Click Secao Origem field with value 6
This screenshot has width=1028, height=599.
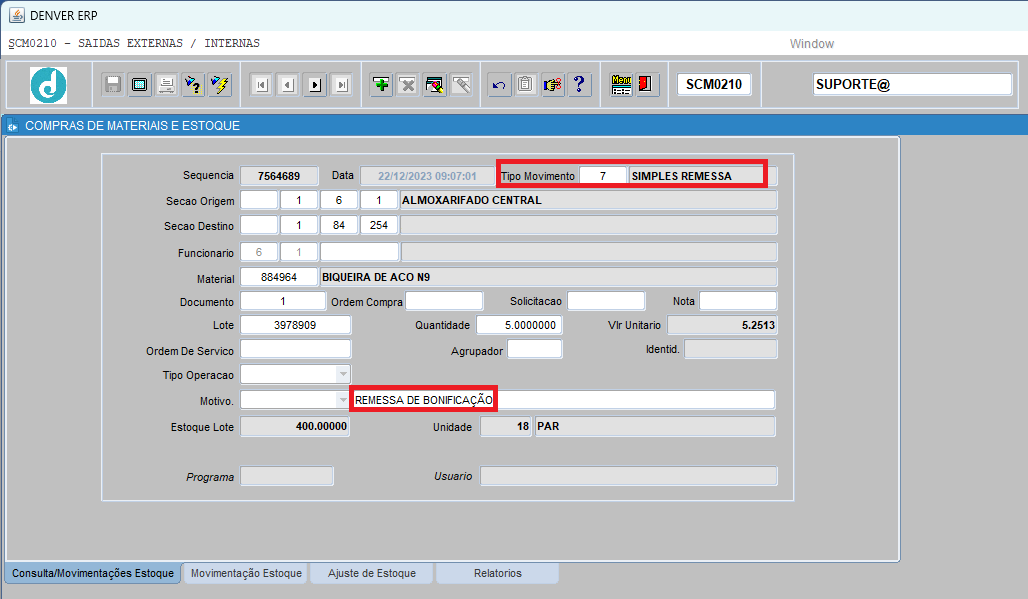pos(339,200)
